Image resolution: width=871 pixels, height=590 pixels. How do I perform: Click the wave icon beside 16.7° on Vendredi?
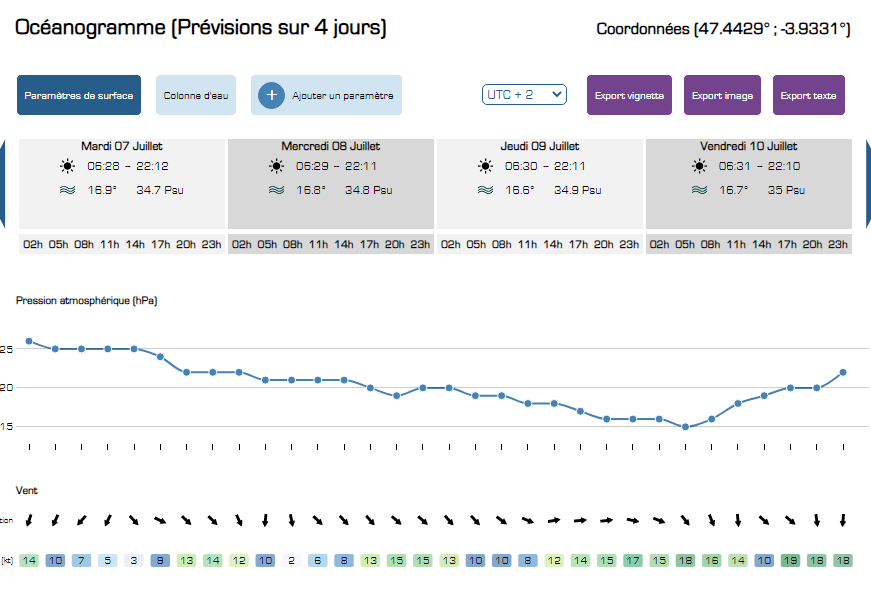click(695, 189)
